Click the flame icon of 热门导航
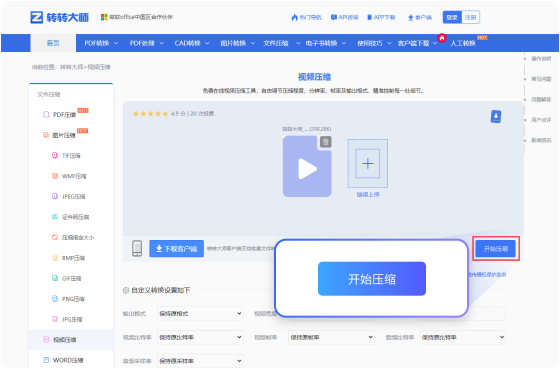560x369 pixels. pos(295,17)
